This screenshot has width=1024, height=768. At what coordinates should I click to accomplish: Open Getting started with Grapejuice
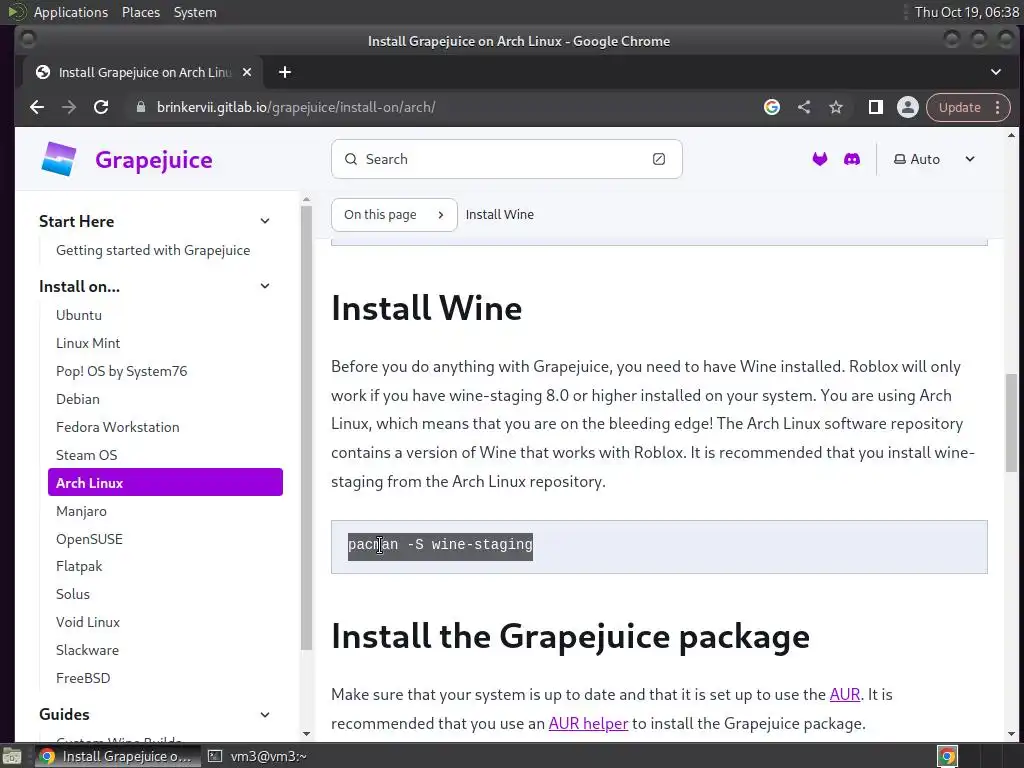(153, 250)
